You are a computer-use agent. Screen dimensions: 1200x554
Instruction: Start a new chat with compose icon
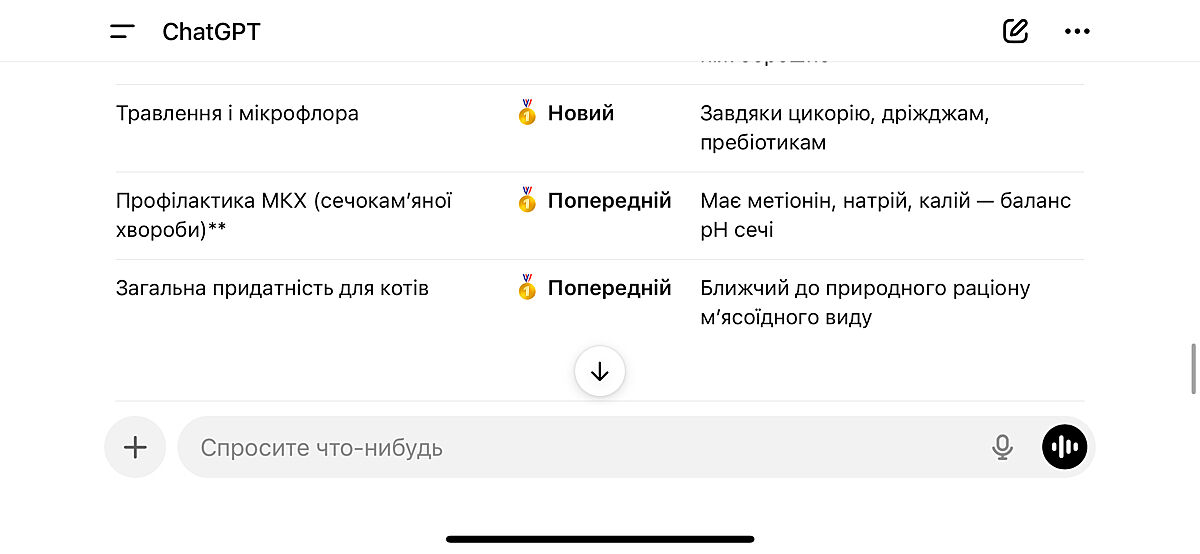(x=1015, y=31)
